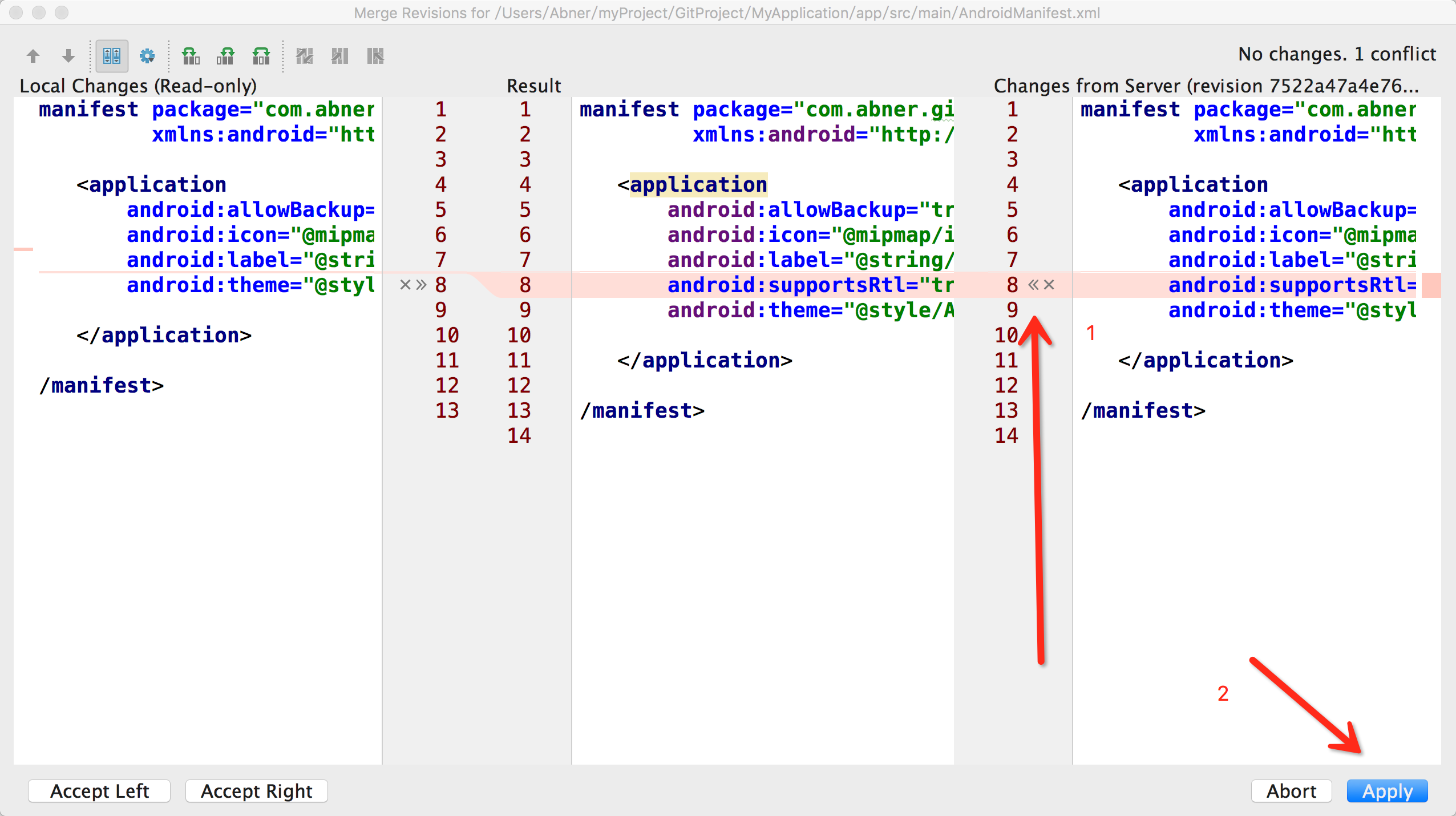
Task: Ignore left change with × icon
Action: tap(405, 285)
